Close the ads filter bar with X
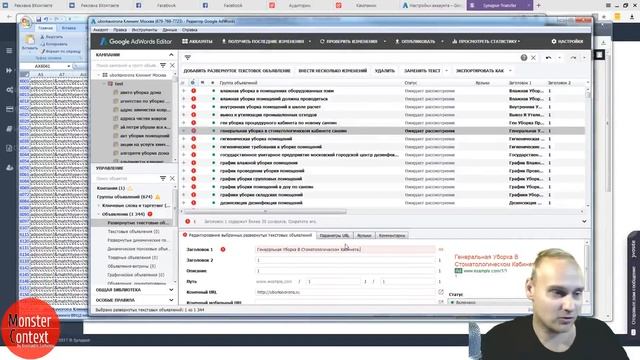The image size is (640, 360). click(x=533, y=58)
